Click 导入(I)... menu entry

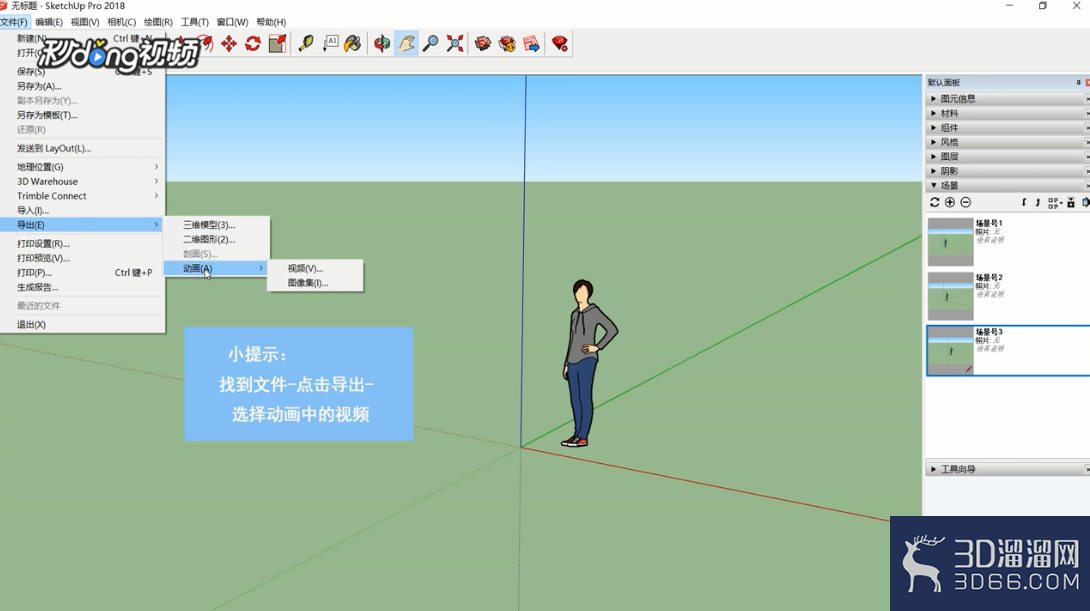[83, 210]
